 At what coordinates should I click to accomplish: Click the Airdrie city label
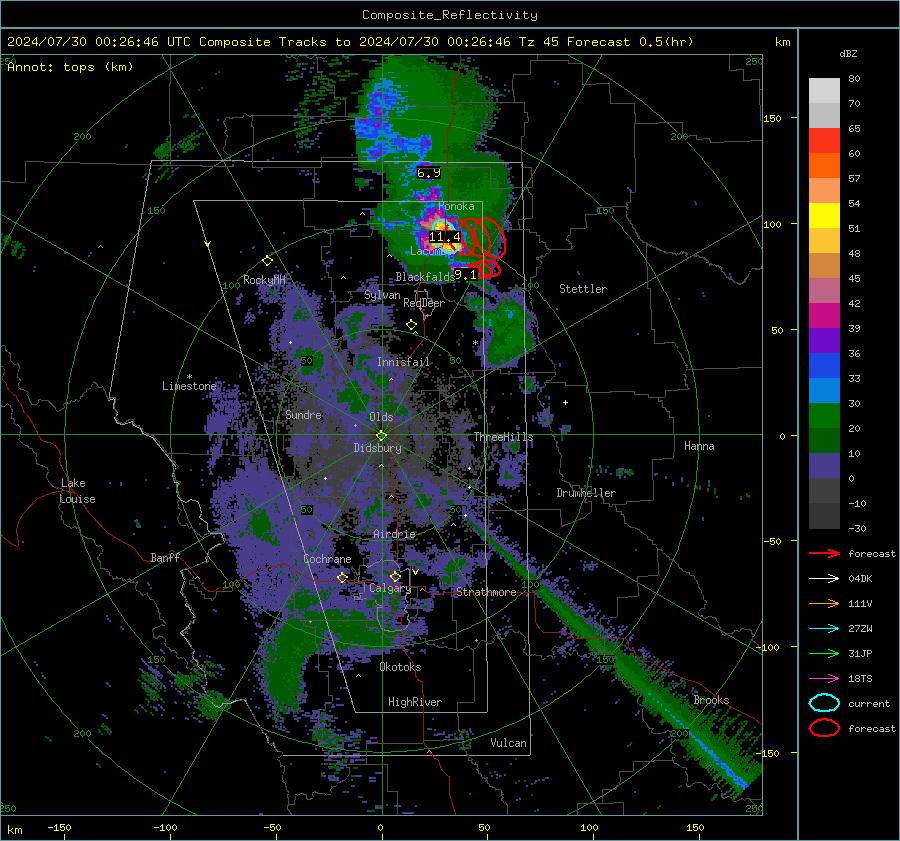tap(394, 534)
